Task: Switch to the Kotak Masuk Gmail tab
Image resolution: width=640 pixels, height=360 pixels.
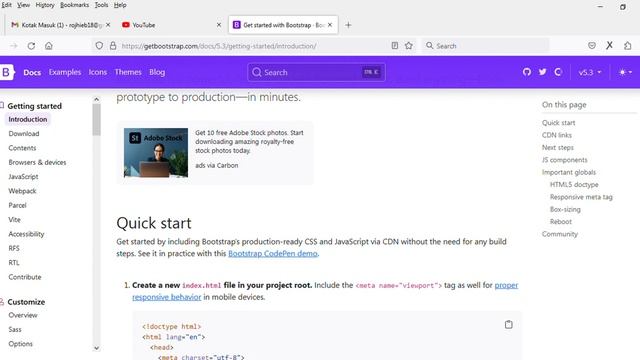Action: tap(61, 25)
